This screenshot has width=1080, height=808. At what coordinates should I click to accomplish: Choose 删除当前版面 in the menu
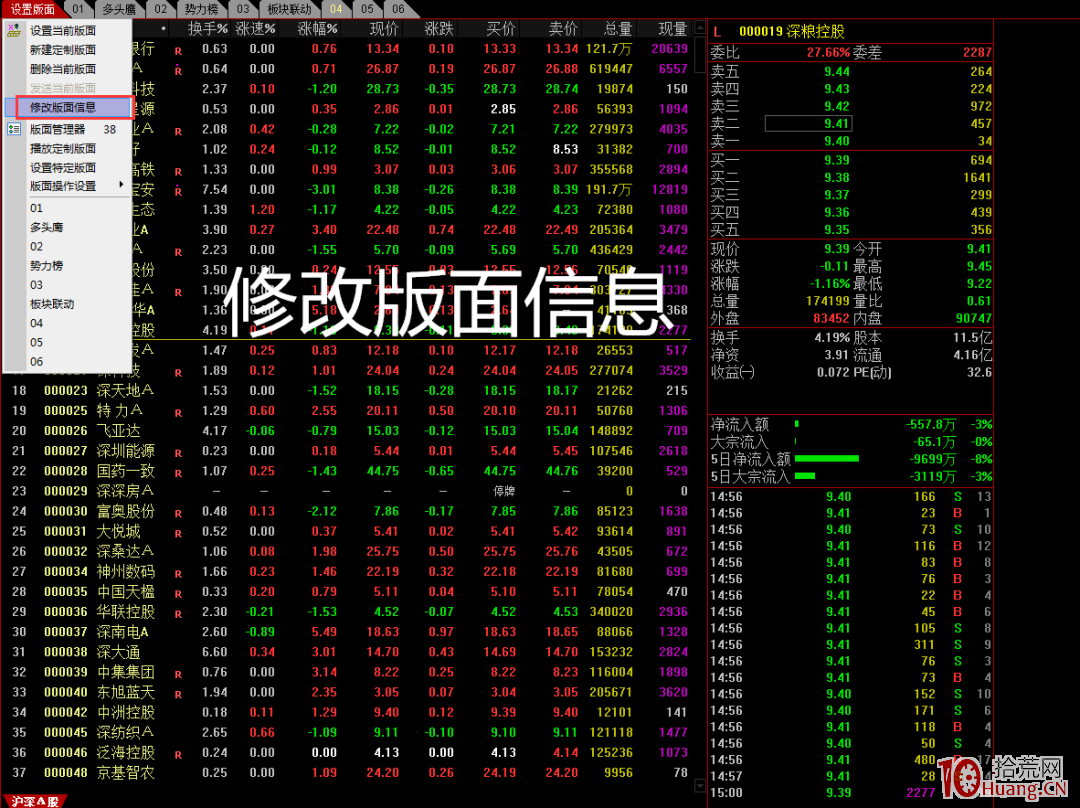coord(63,69)
